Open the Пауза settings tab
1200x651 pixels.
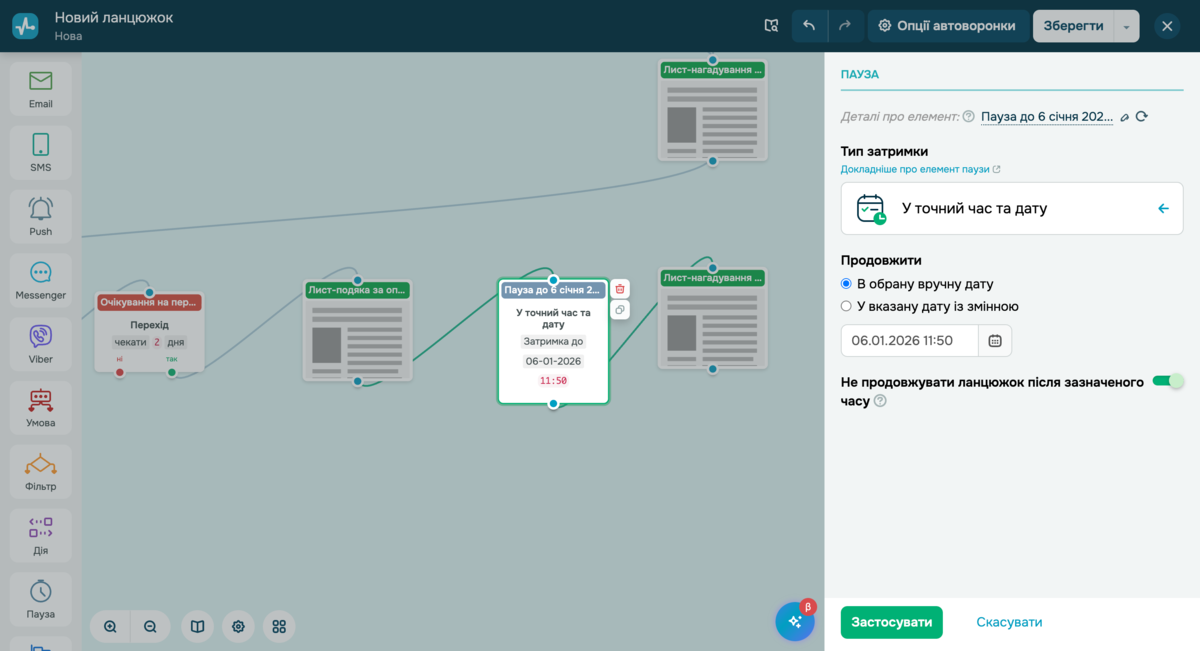point(860,75)
